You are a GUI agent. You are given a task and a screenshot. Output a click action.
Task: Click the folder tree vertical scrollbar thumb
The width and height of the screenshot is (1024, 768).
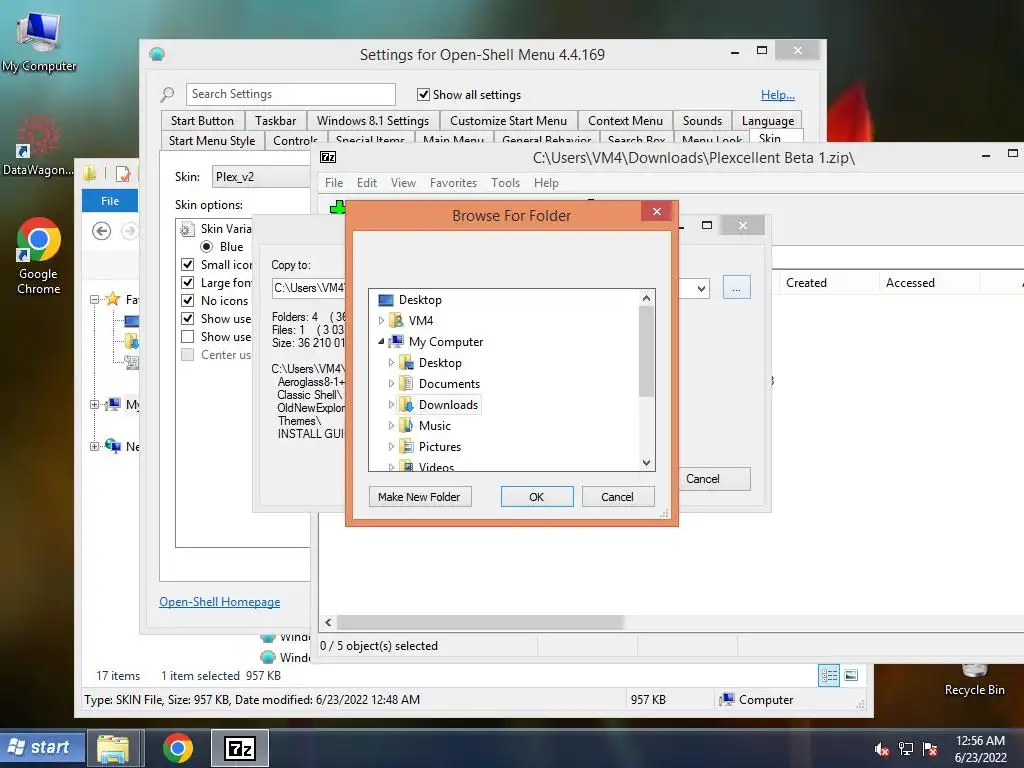(646, 351)
